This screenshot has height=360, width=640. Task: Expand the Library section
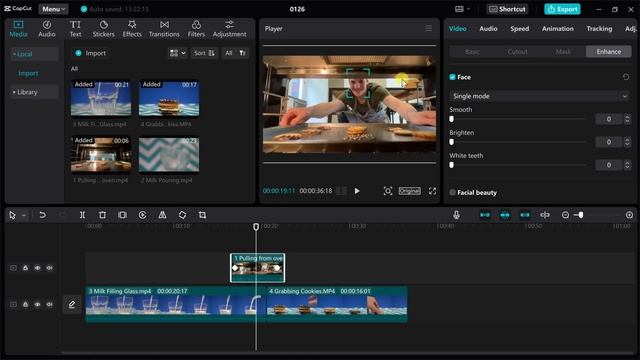tap(34, 92)
